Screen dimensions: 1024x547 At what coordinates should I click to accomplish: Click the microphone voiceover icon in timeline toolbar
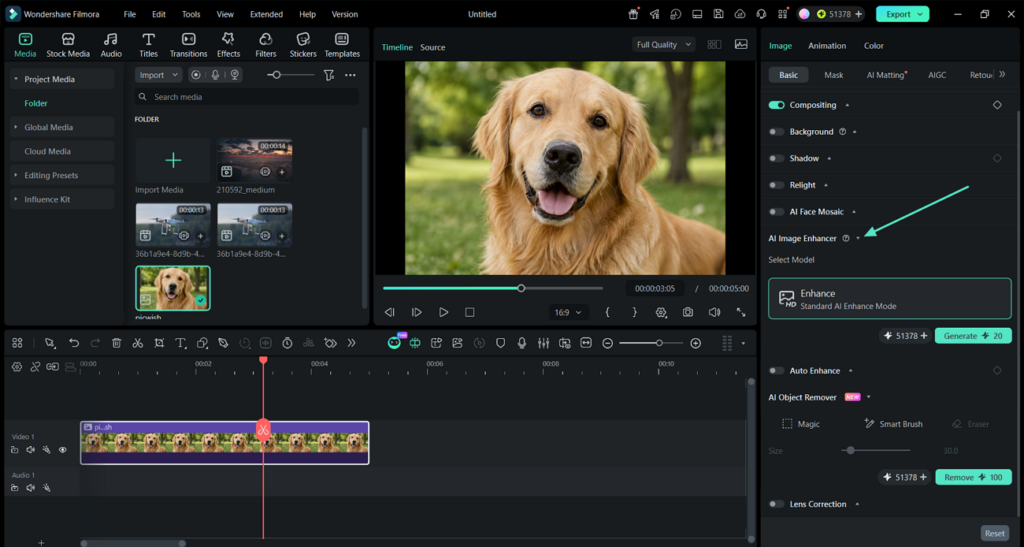[x=522, y=343]
